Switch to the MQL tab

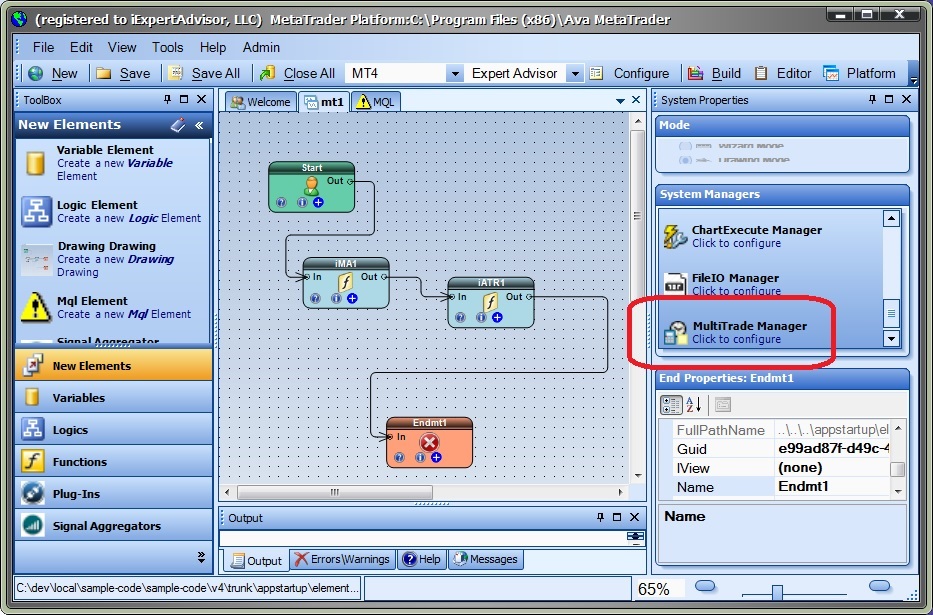[375, 102]
